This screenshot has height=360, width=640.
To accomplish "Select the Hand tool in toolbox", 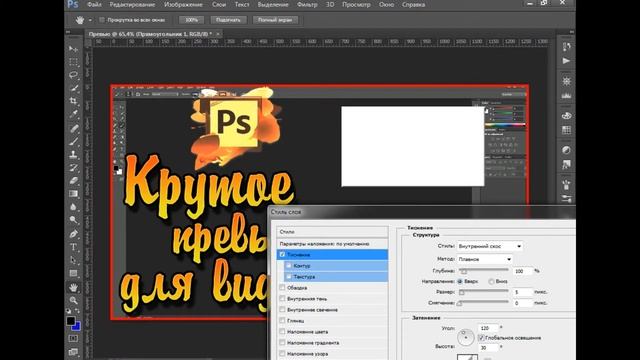I will pos(73,287).
